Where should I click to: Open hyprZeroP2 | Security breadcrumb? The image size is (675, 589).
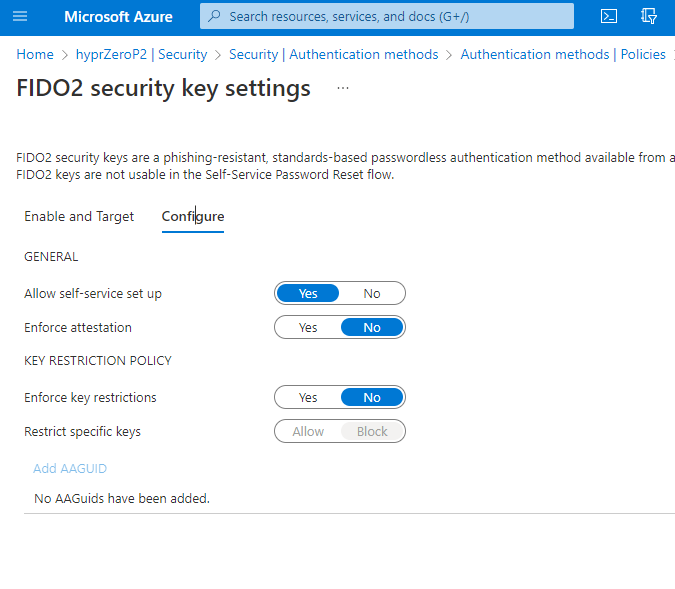[141, 54]
